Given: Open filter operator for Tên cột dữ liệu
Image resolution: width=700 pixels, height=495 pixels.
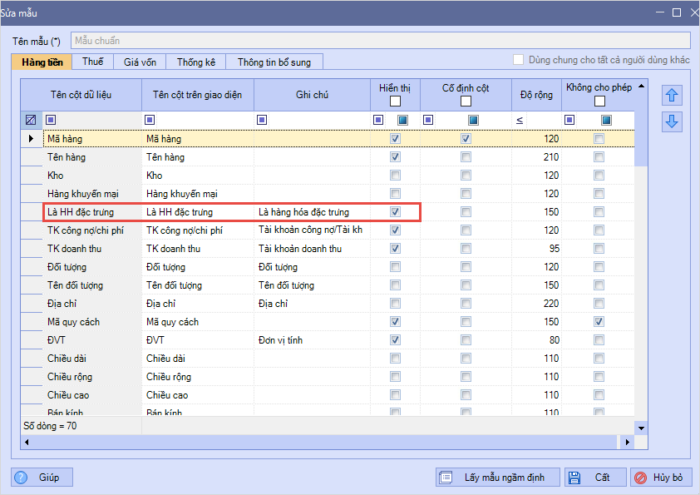Looking at the screenshot, I should point(51,120).
